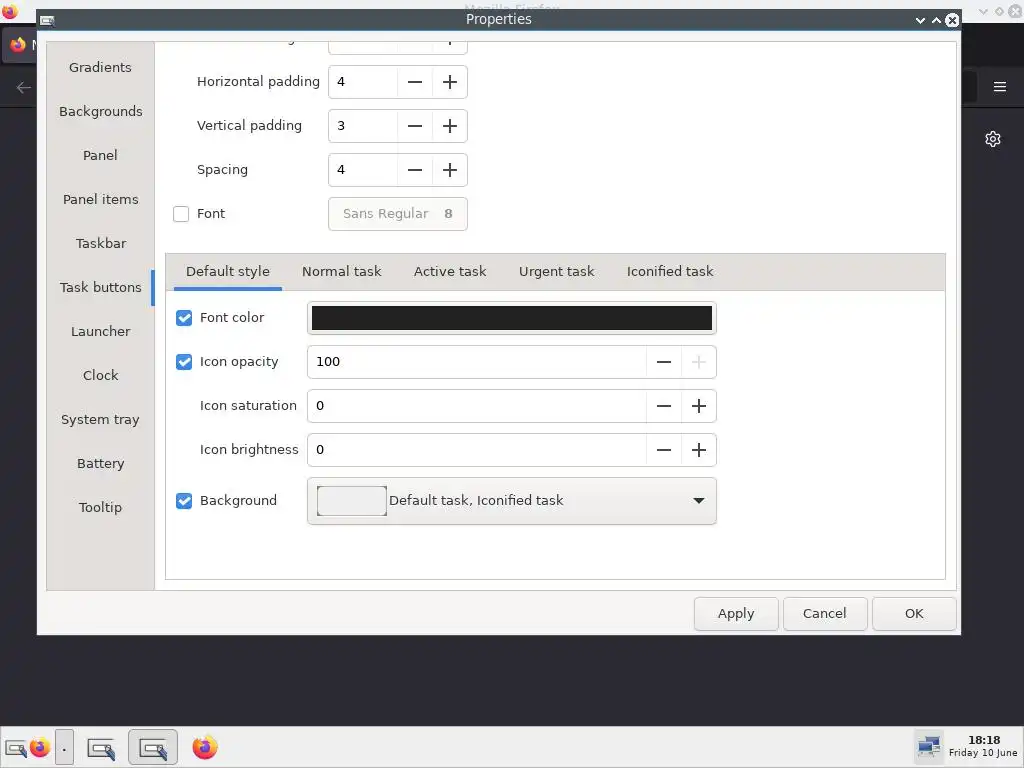Click Firefox back arrow behind the dialog
Viewport: 1024px width, 768px height.
point(24,88)
